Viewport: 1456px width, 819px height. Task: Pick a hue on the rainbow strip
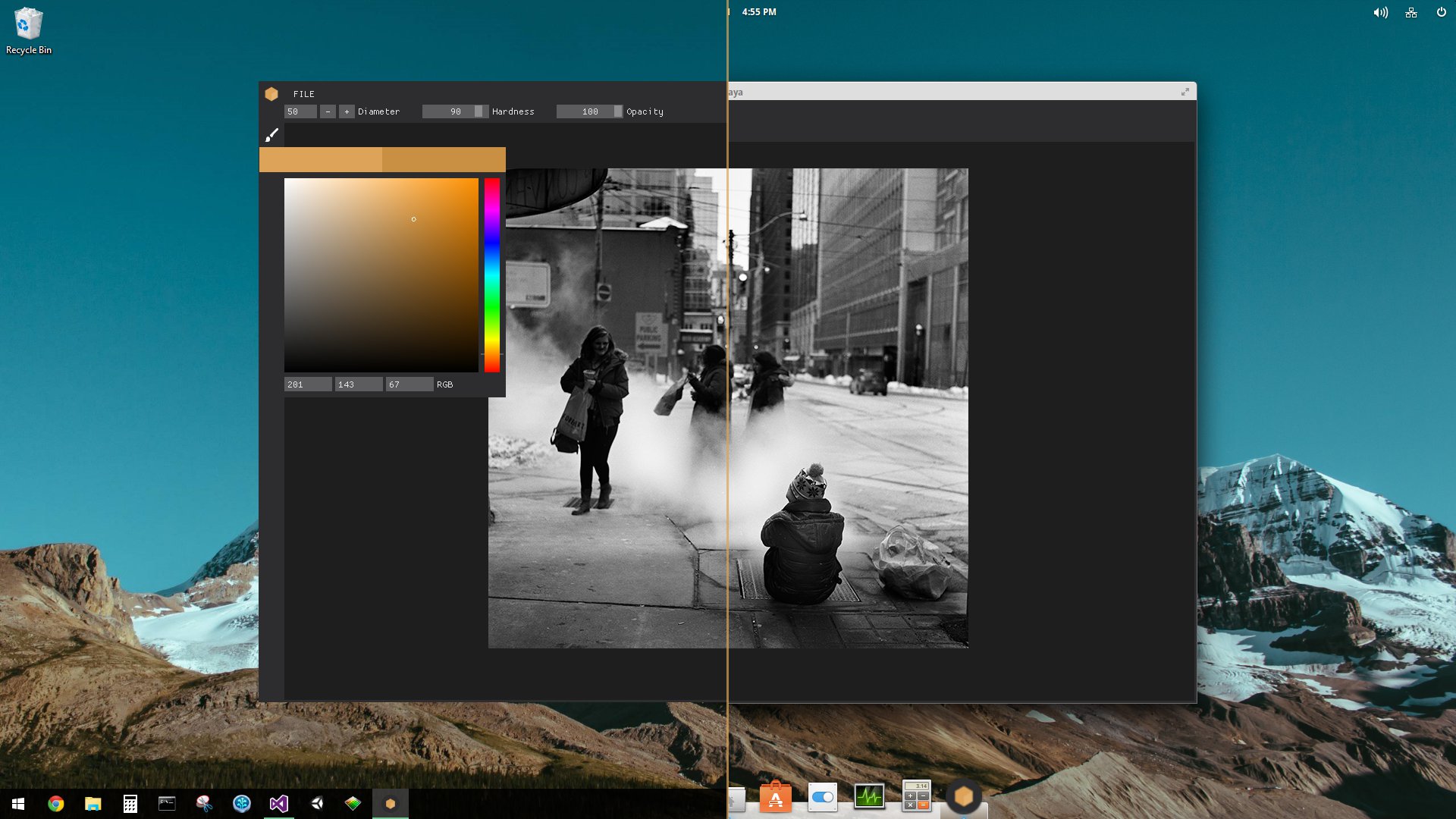492,275
